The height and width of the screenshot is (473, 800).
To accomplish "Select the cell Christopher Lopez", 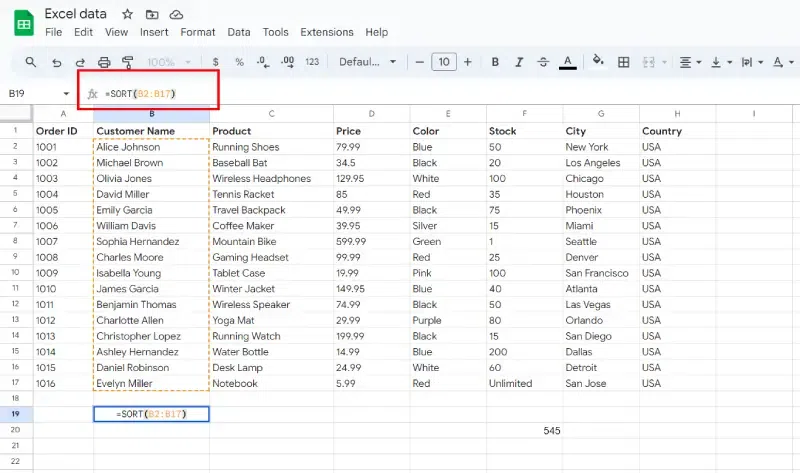I will coord(152,336).
